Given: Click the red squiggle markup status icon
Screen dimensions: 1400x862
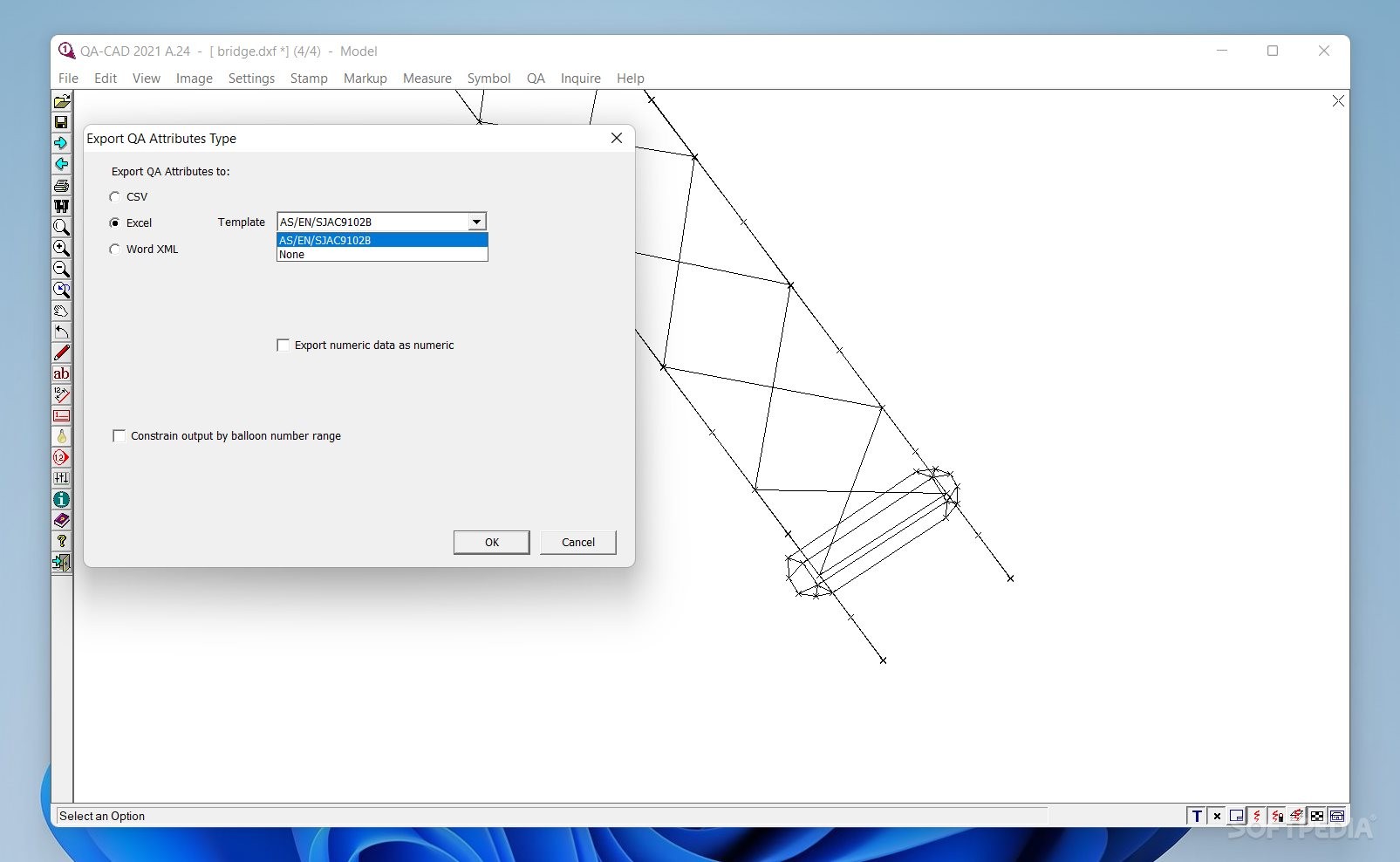Looking at the screenshot, I should tap(1257, 817).
